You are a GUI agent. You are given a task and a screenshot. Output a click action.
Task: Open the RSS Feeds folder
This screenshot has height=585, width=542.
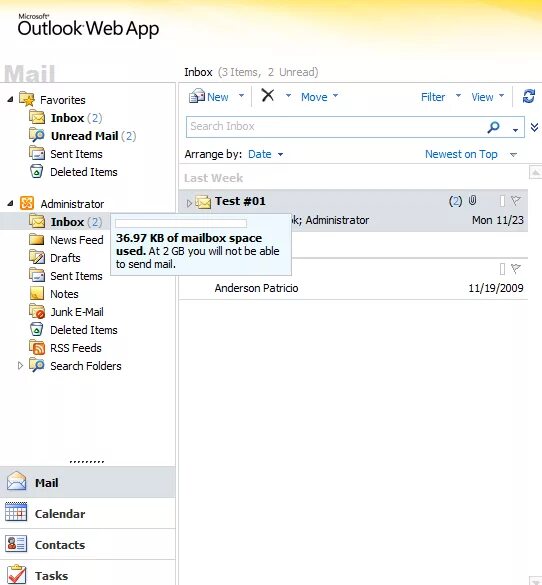[76, 348]
